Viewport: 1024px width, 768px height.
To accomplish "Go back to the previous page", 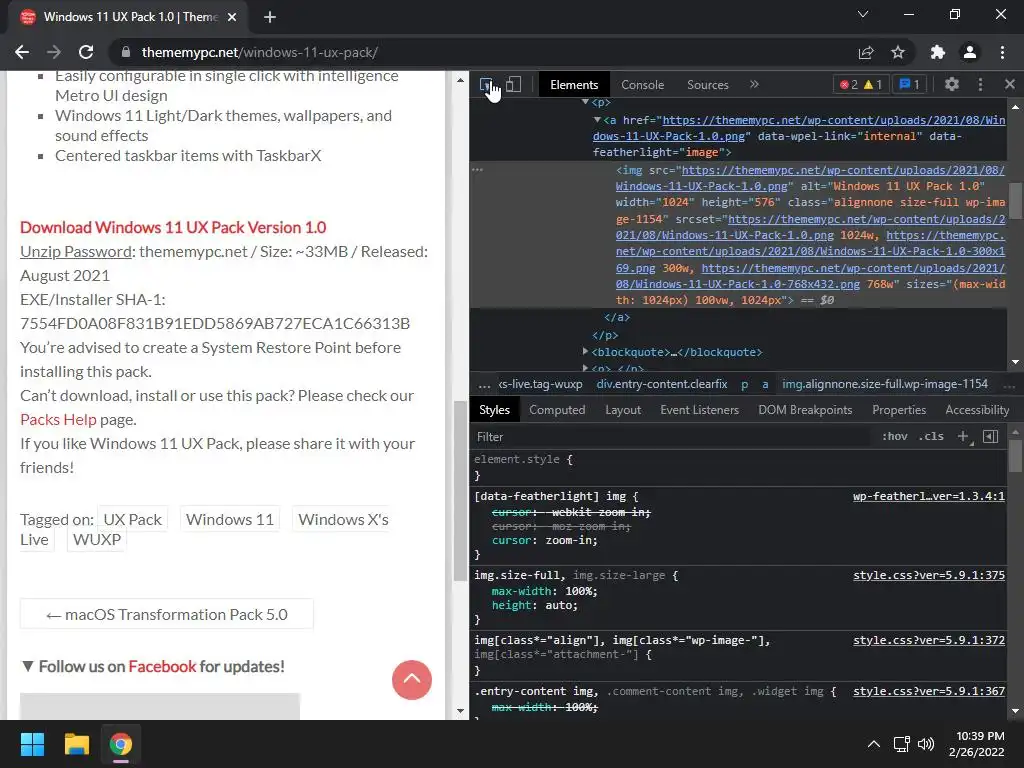I will tap(22, 52).
